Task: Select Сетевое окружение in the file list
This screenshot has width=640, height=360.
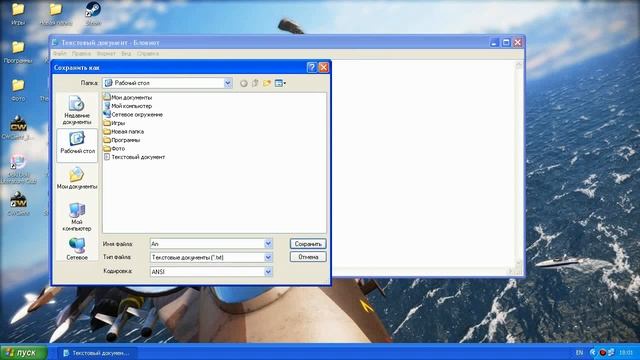Action: click(x=133, y=114)
